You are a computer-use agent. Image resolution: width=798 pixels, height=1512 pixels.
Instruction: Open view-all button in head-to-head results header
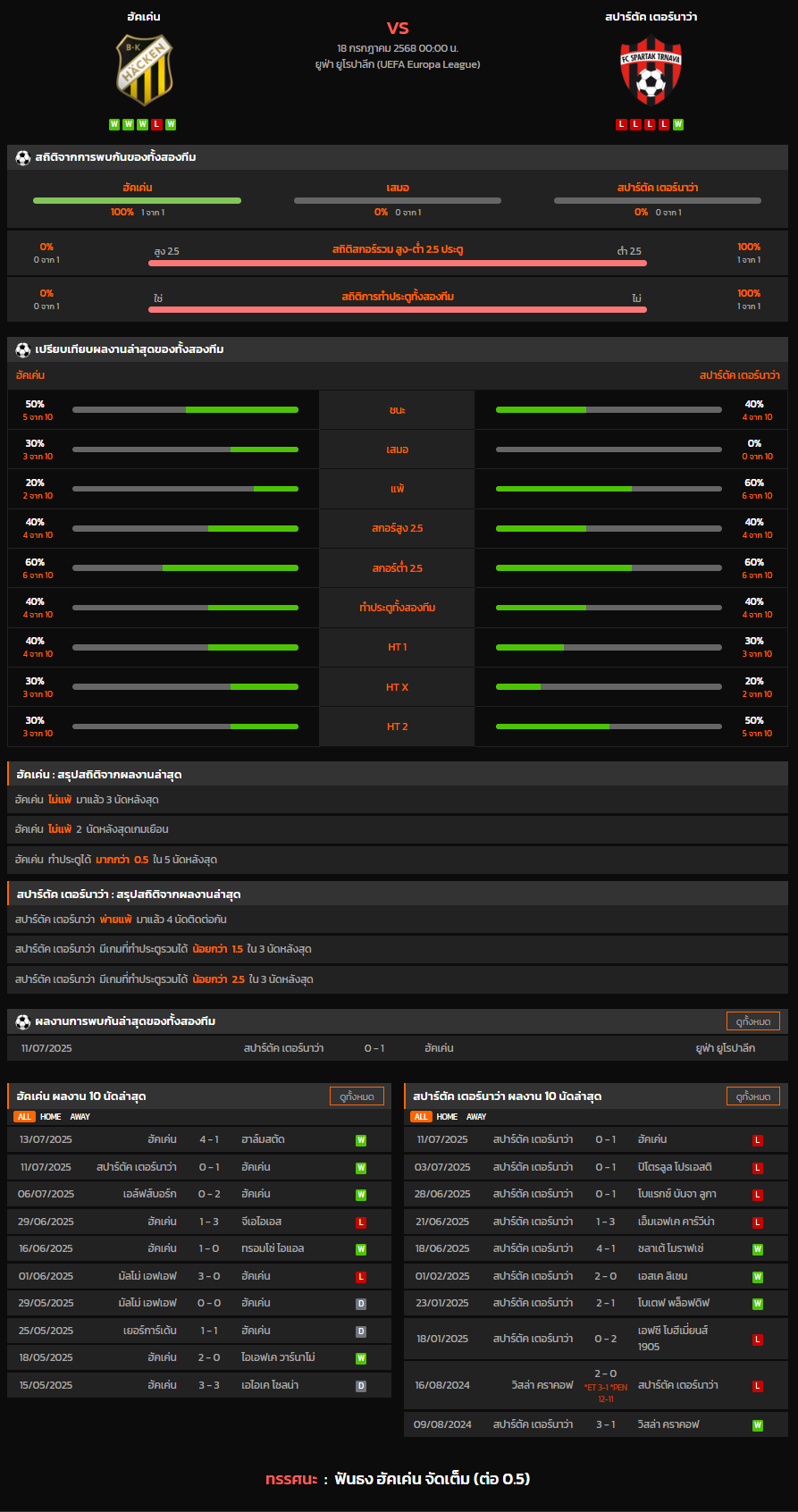(753, 1021)
